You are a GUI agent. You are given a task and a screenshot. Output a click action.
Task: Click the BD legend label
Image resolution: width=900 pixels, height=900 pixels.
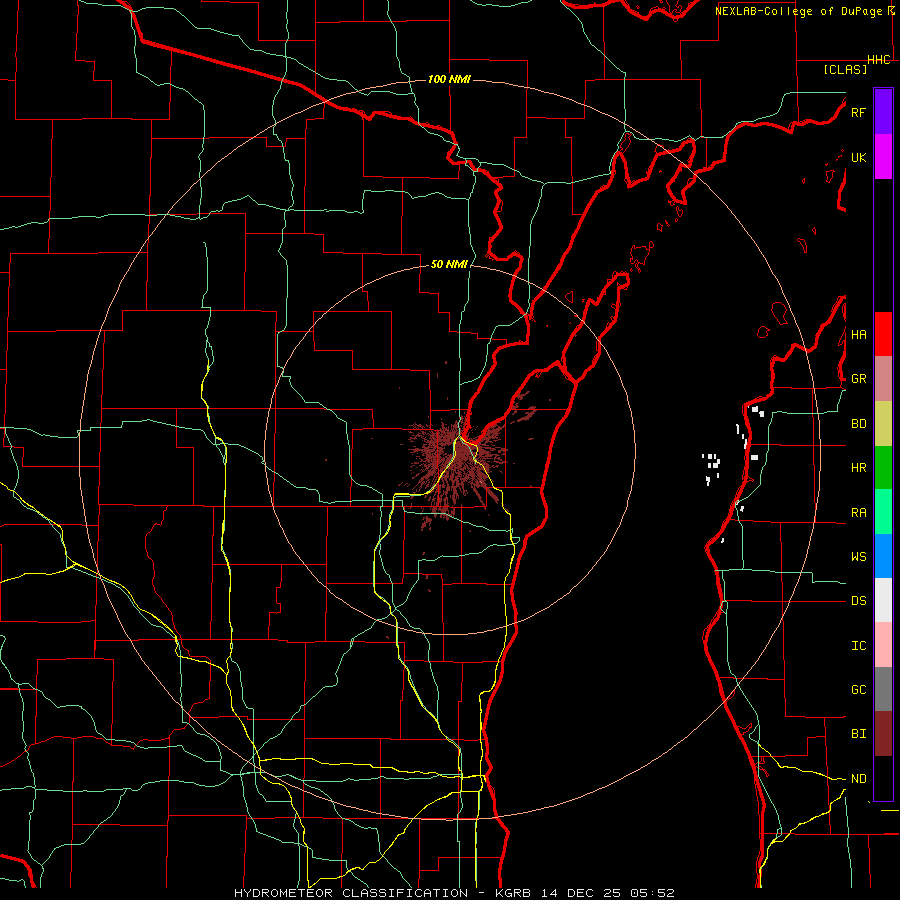click(x=858, y=424)
